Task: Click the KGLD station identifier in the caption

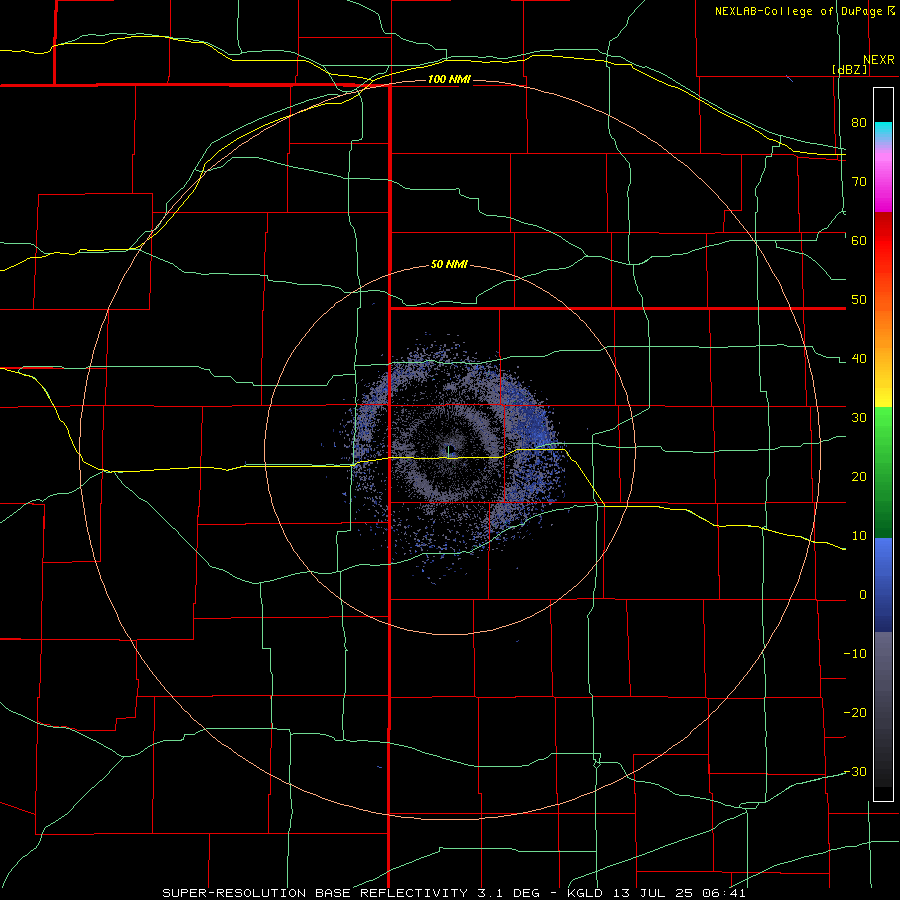Action: (585, 893)
